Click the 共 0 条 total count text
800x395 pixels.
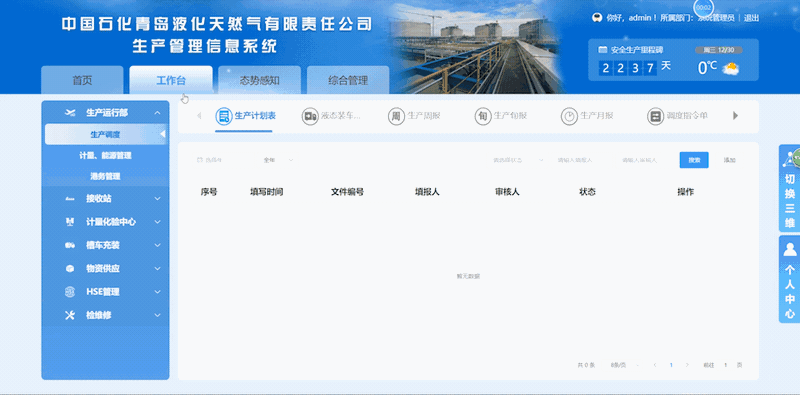(x=586, y=365)
